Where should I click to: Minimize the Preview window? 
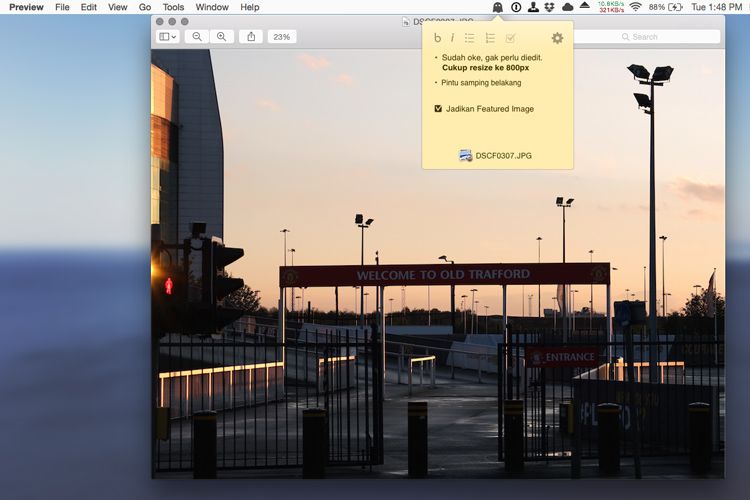coord(172,22)
